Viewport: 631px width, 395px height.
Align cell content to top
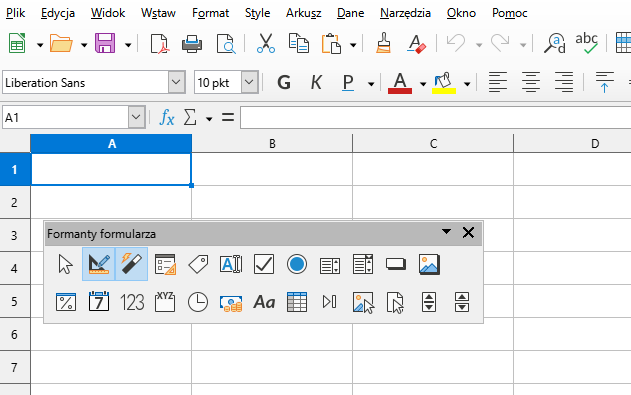click(x=604, y=82)
